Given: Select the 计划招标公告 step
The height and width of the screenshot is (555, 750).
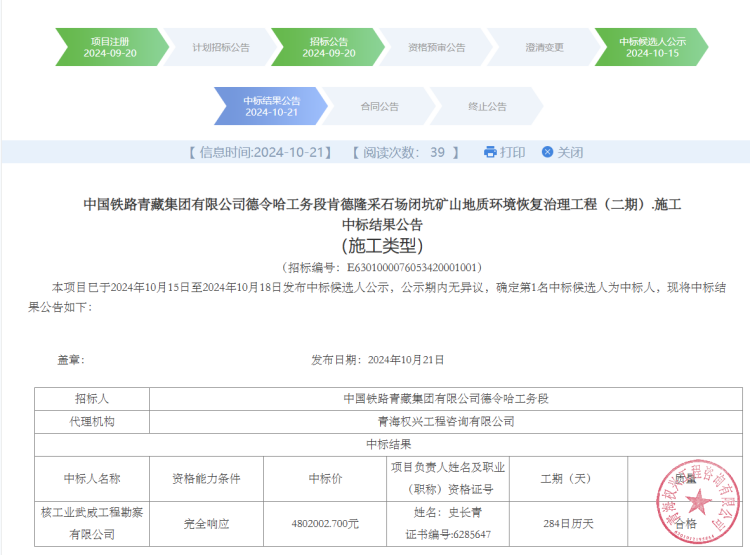Looking at the screenshot, I should 221,47.
